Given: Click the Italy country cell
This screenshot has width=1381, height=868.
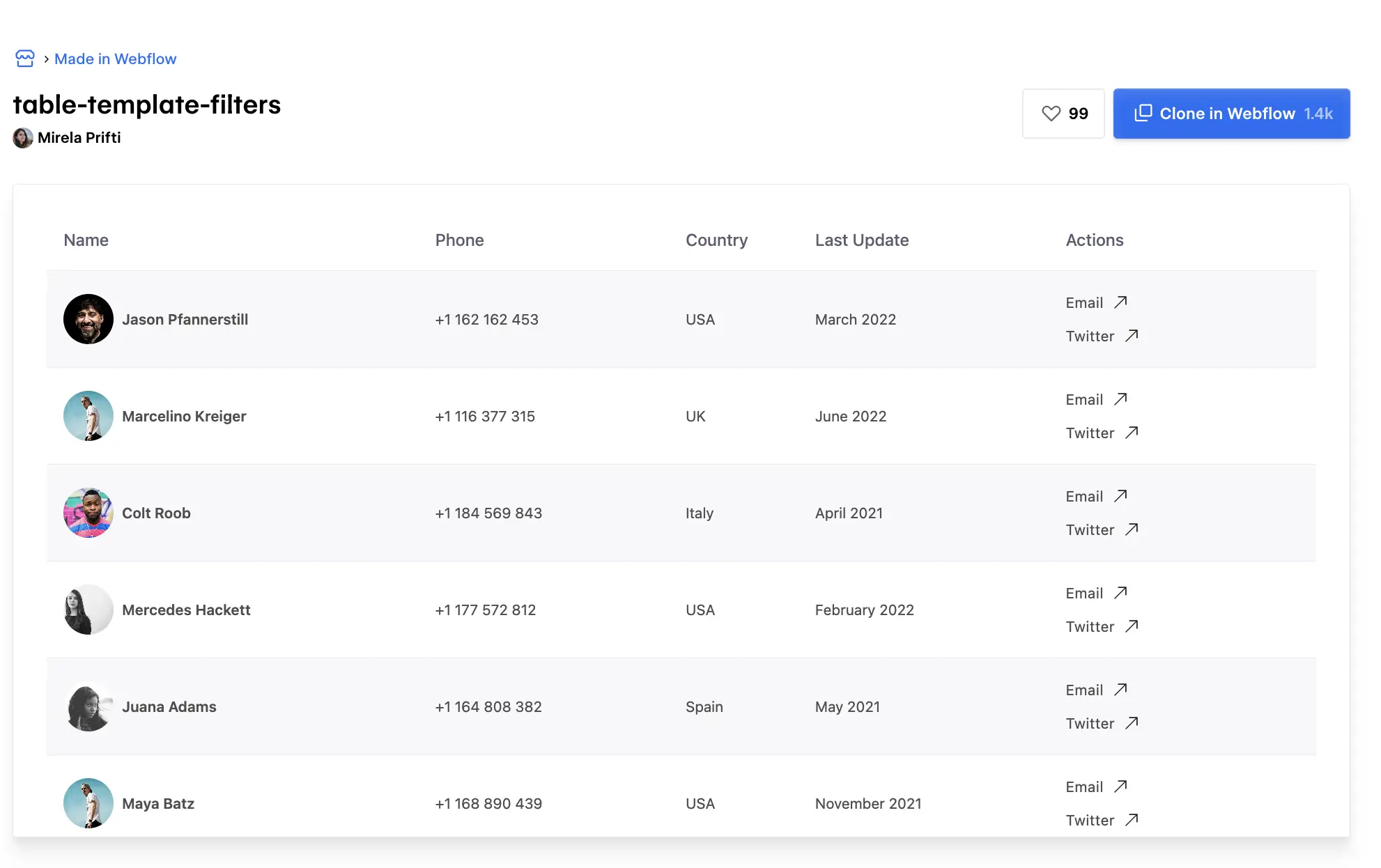Looking at the screenshot, I should point(700,513).
